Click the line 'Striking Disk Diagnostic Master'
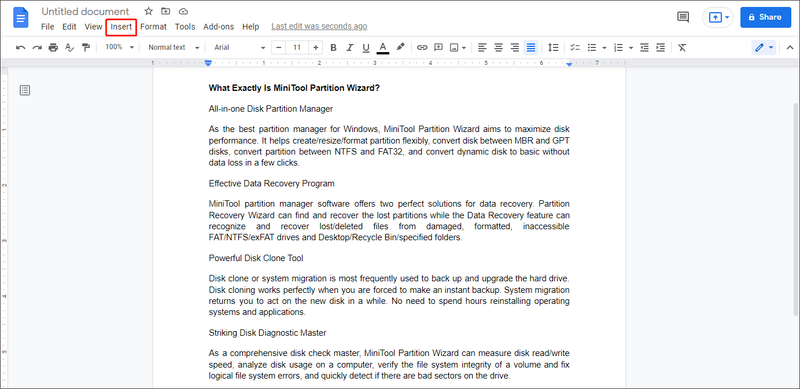 point(267,333)
